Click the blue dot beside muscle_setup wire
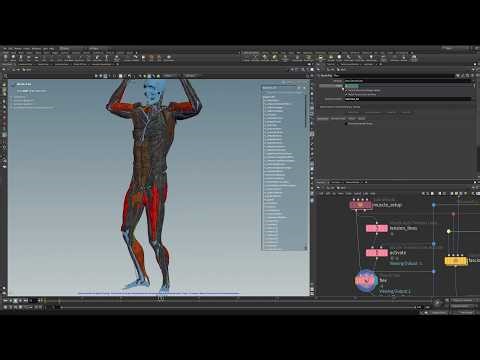 point(434,205)
